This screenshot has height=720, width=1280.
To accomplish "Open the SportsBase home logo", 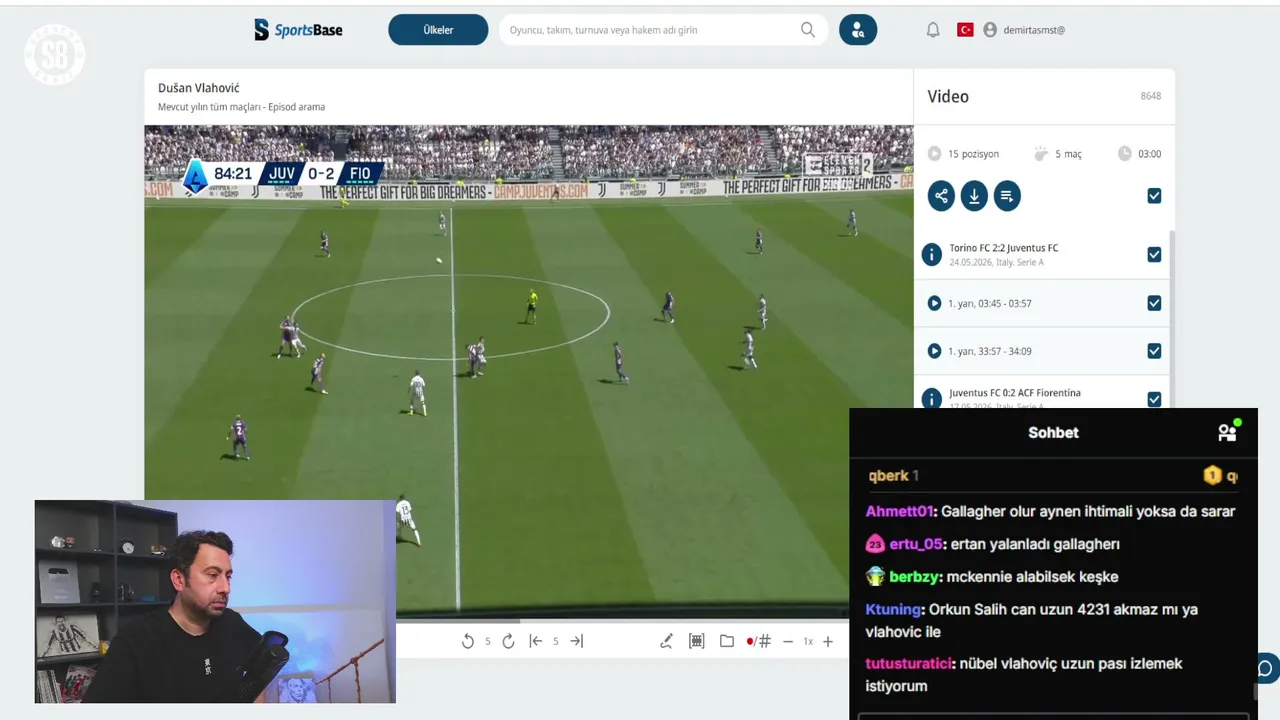I will pos(298,30).
